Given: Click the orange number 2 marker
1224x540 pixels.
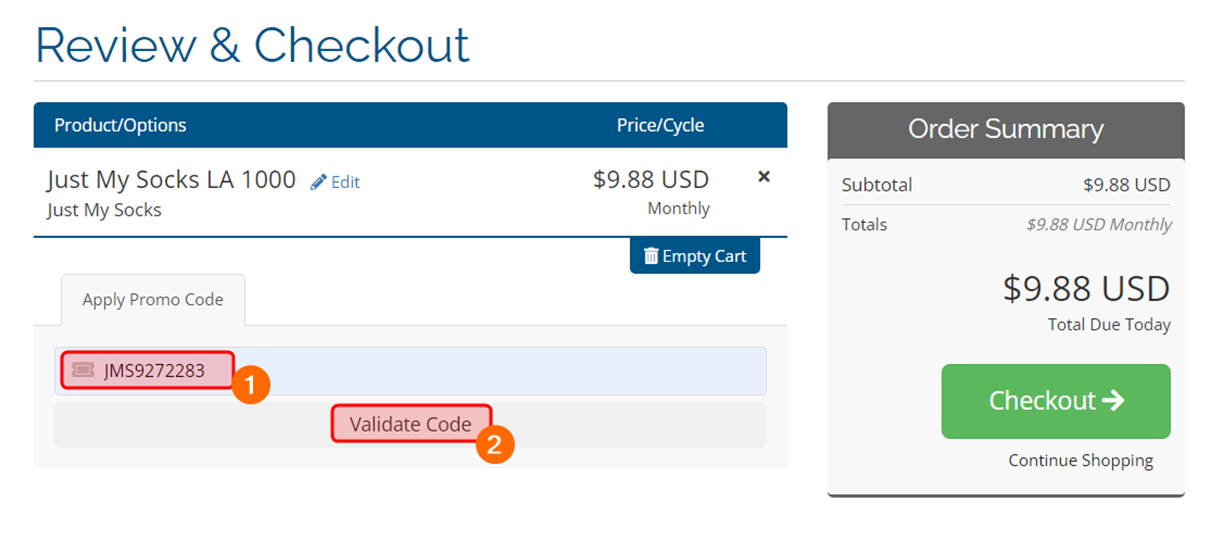Looking at the screenshot, I should click(494, 443).
